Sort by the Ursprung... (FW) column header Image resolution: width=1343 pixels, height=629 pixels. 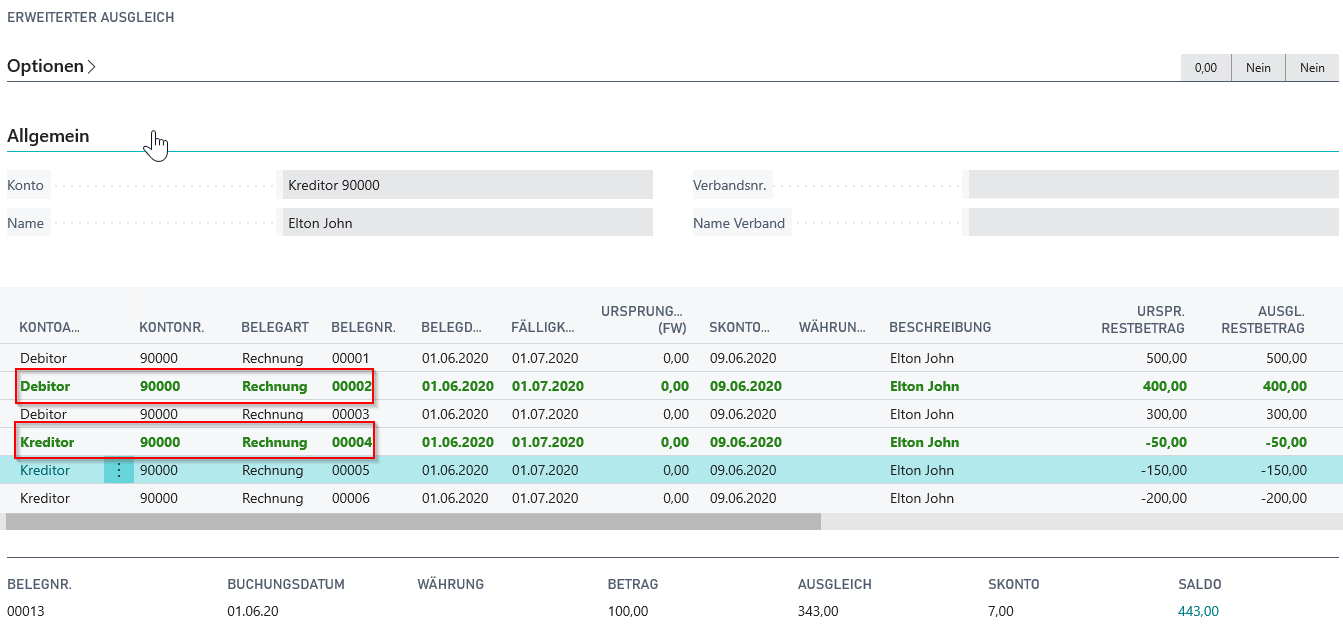(x=644, y=319)
